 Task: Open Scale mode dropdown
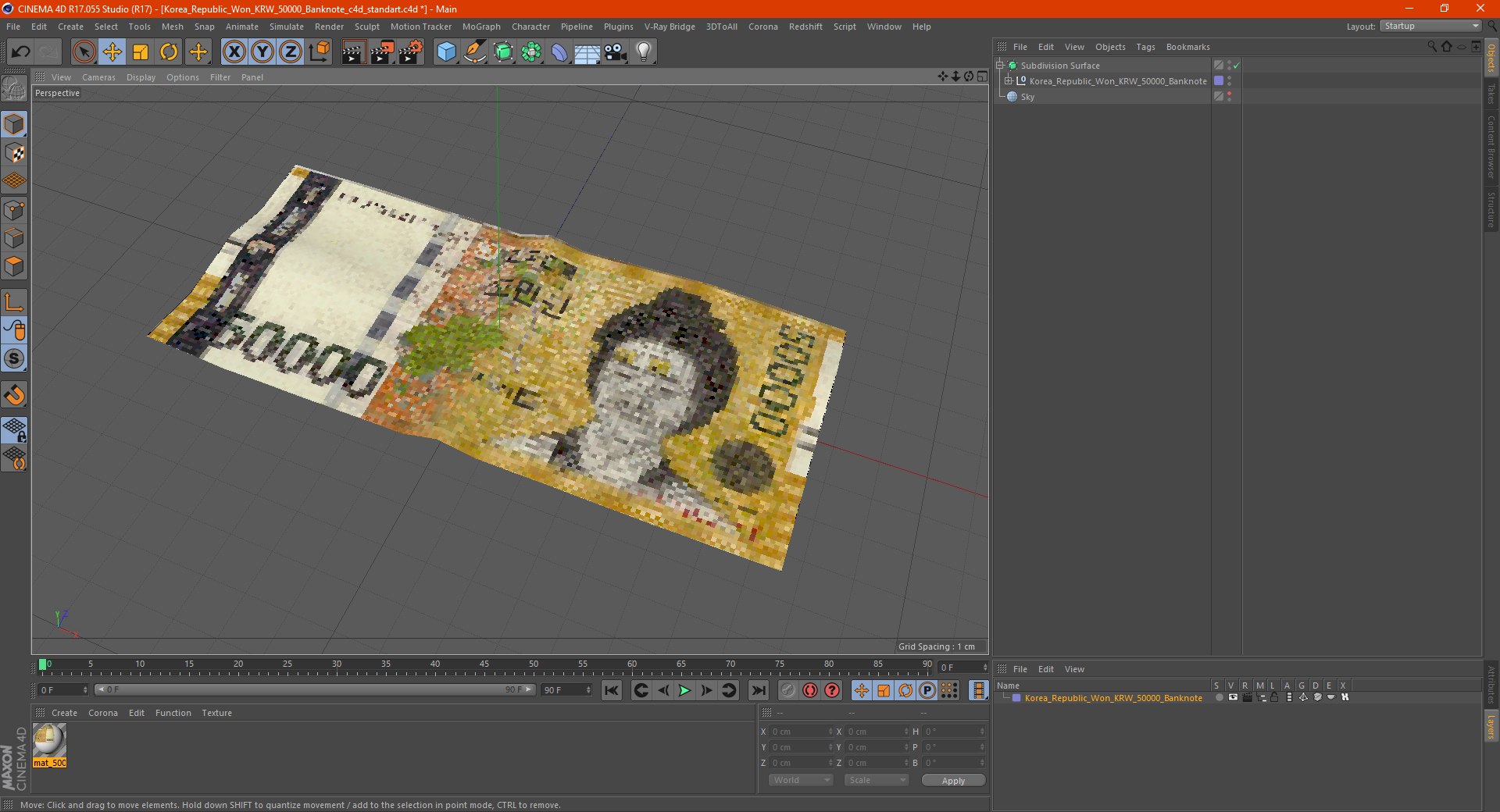point(876,780)
